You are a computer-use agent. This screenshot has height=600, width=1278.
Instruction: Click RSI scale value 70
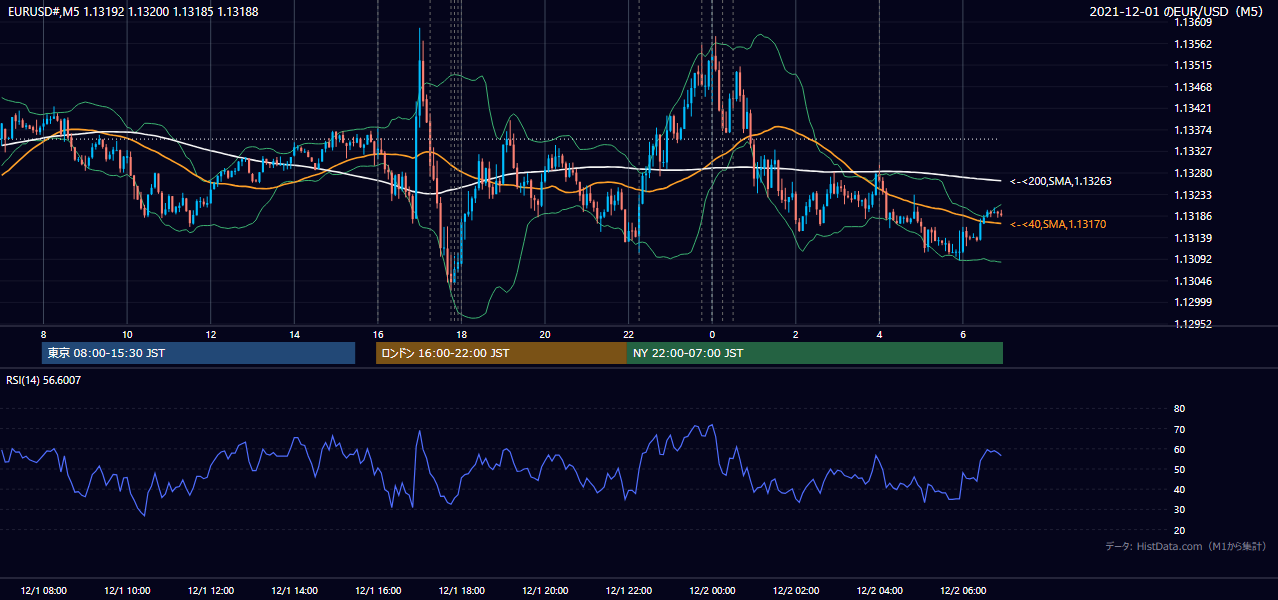point(1179,429)
